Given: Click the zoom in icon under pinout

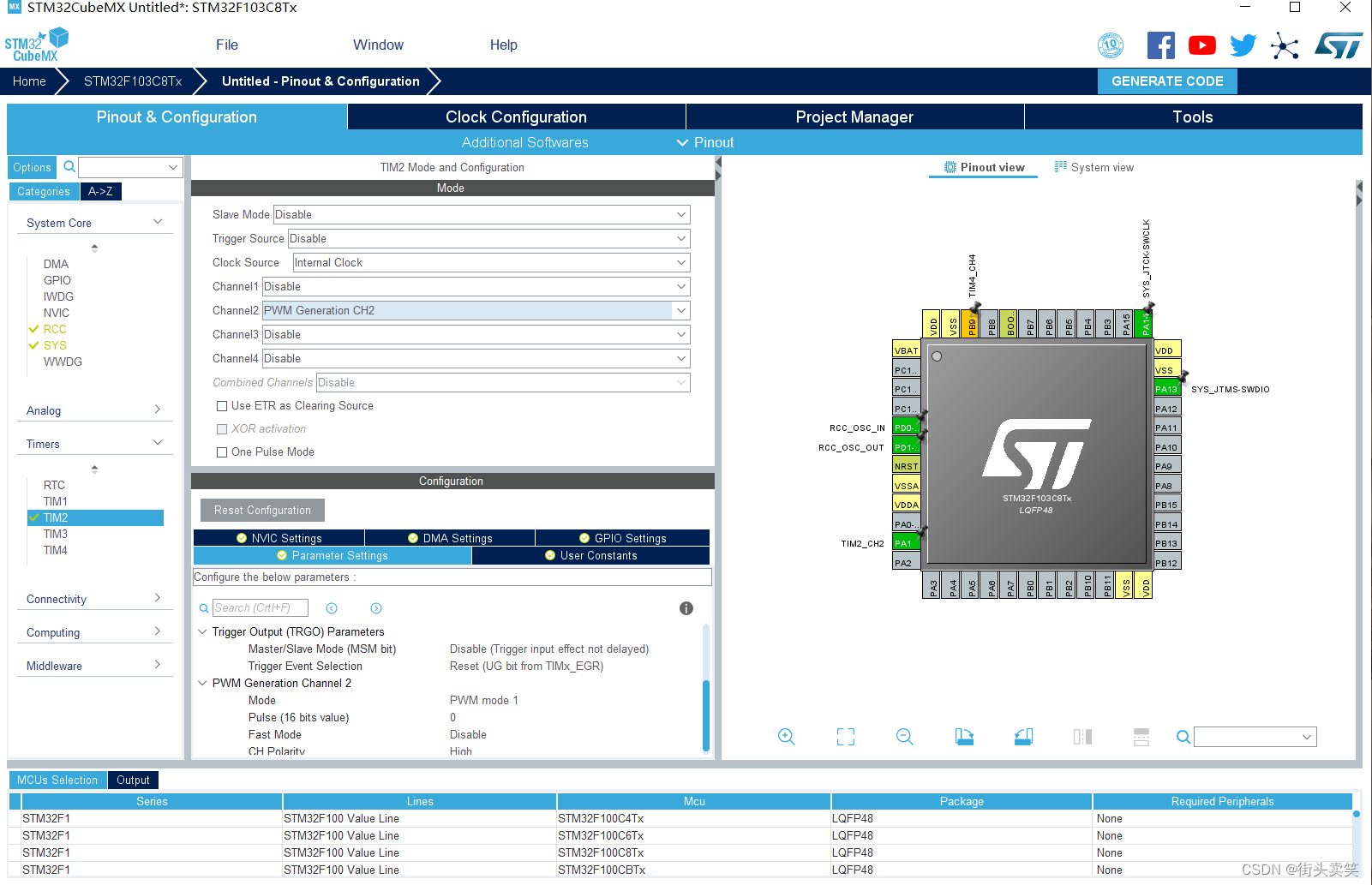Looking at the screenshot, I should pos(786,737).
